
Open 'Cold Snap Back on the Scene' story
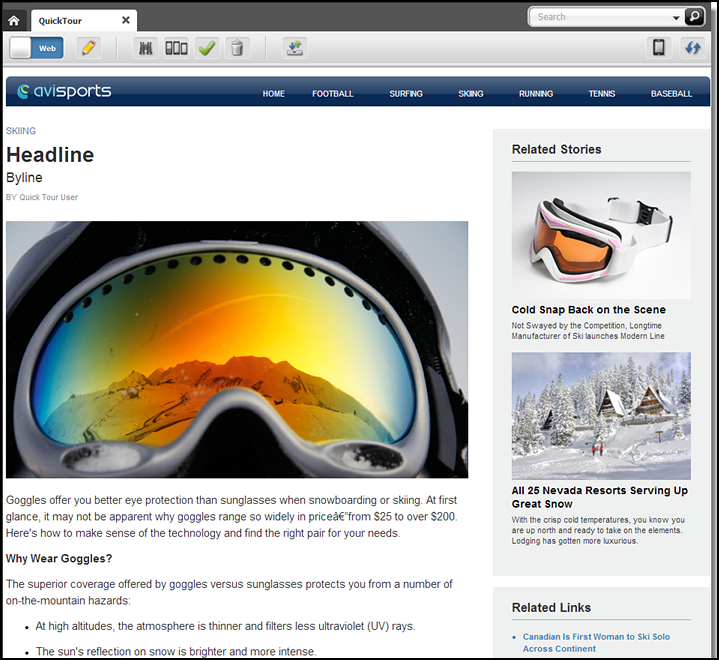click(x=589, y=310)
